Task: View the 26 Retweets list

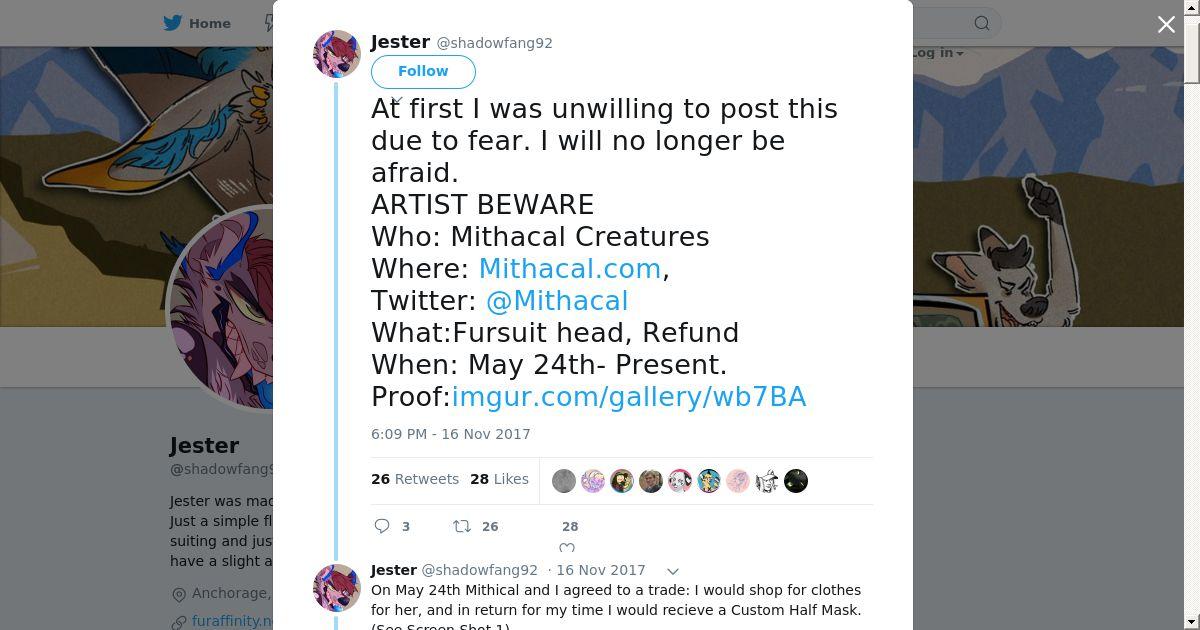Action: pos(415,479)
